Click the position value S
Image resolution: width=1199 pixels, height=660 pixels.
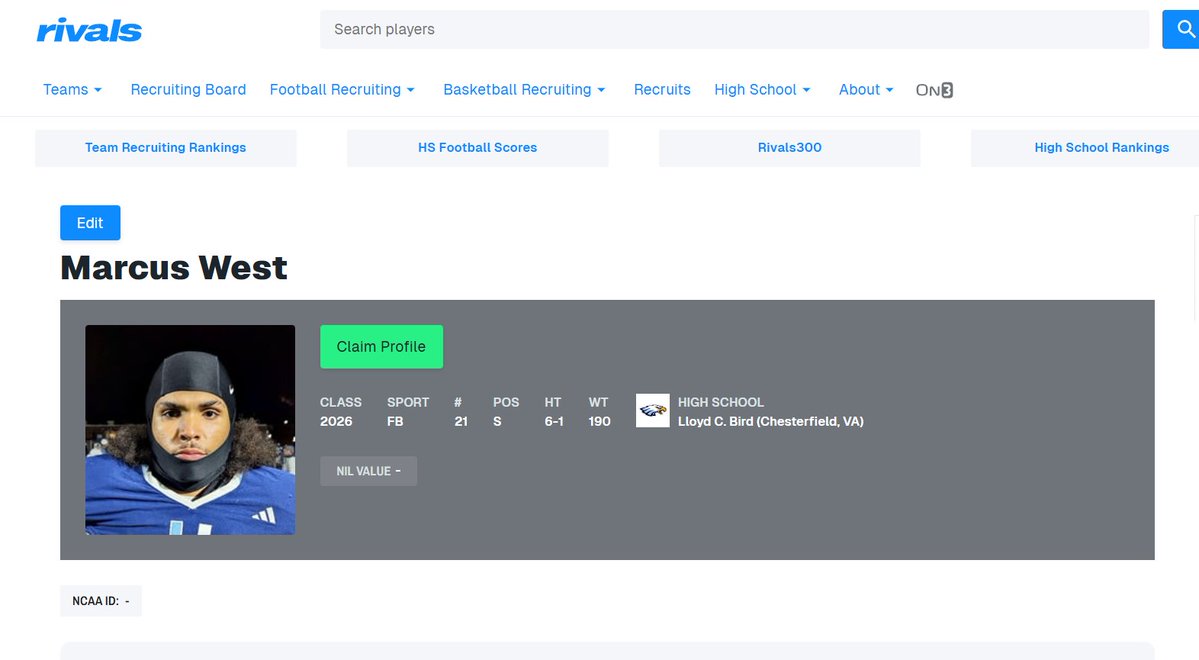(497, 421)
